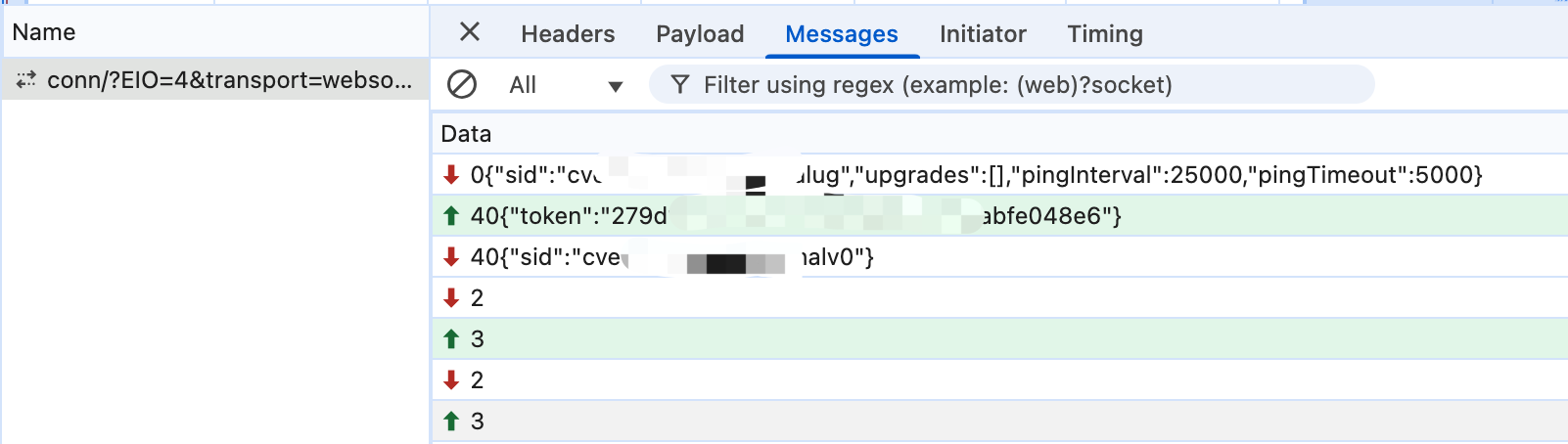This screenshot has width=1568, height=444.
Task: Open the Payload tab
Action: click(x=700, y=34)
